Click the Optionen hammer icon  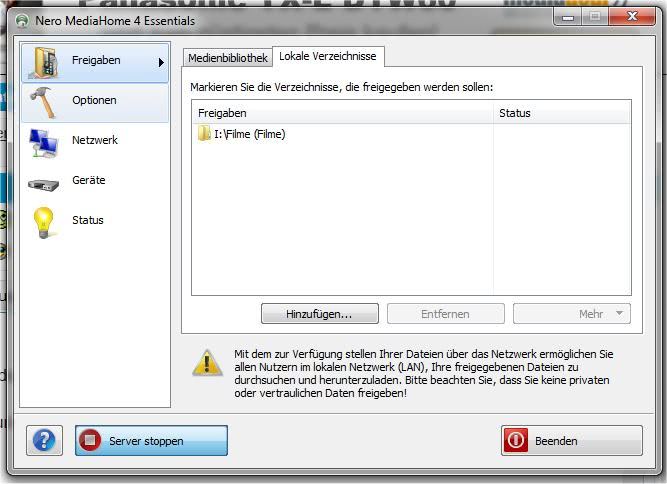(x=45, y=102)
